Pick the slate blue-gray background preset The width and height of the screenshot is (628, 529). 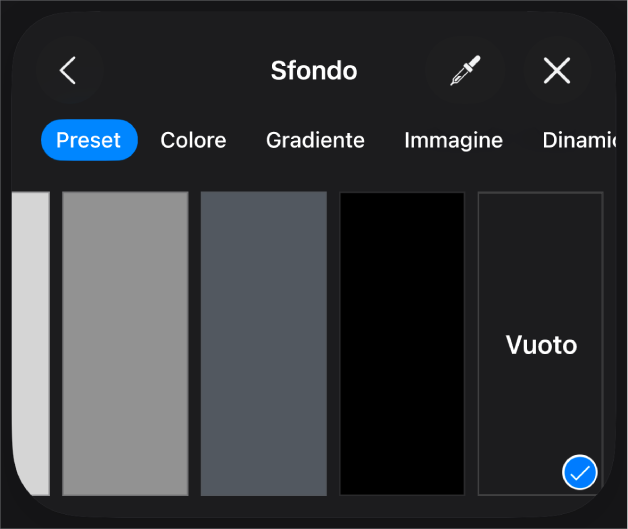click(x=264, y=344)
